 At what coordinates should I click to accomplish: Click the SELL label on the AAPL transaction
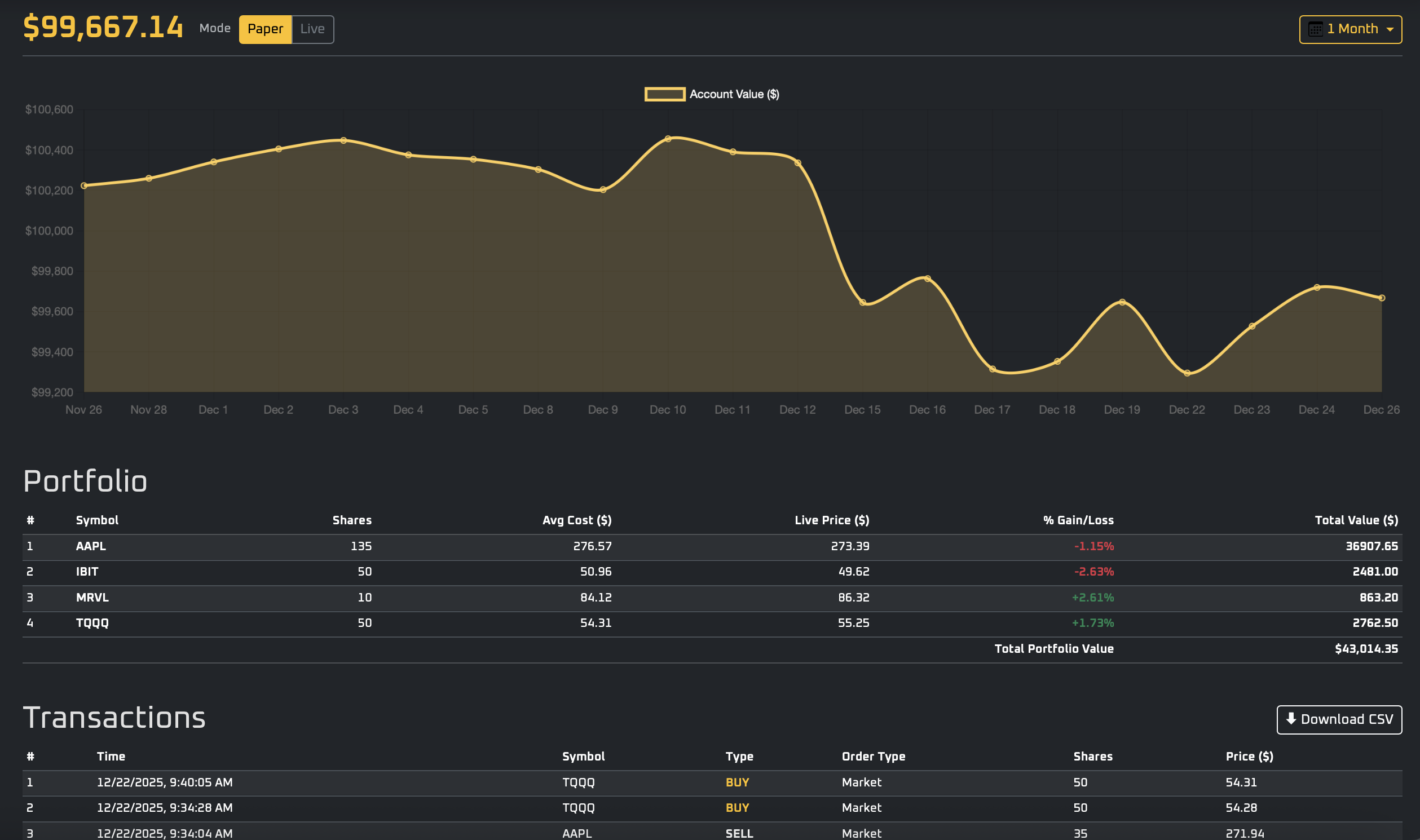pos(738,833)
